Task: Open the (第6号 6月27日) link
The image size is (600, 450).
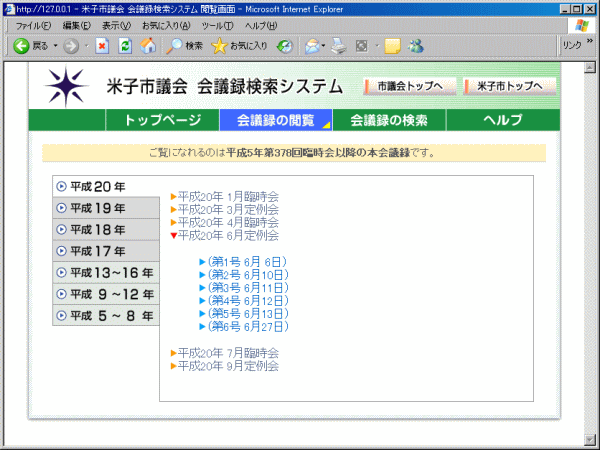Action: pos(244,327)
